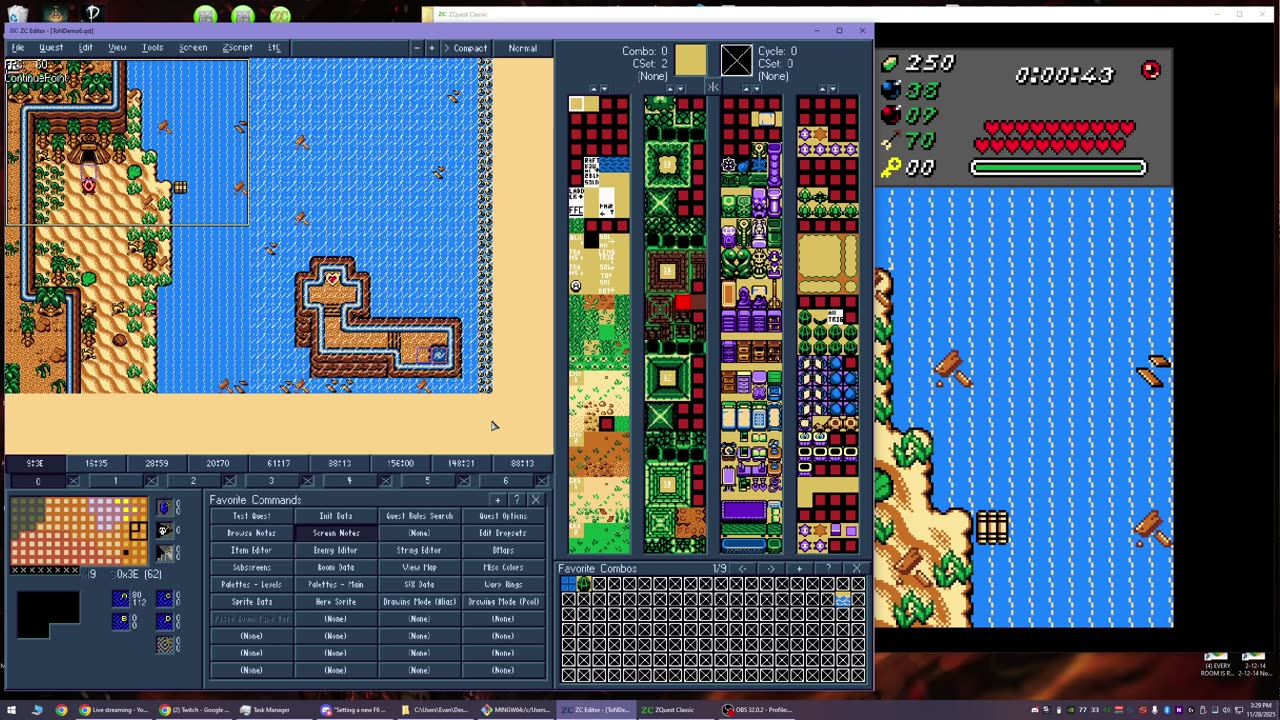Toggle the X box next to map 0
This screenshot has width=1280, height=720.
73,481
